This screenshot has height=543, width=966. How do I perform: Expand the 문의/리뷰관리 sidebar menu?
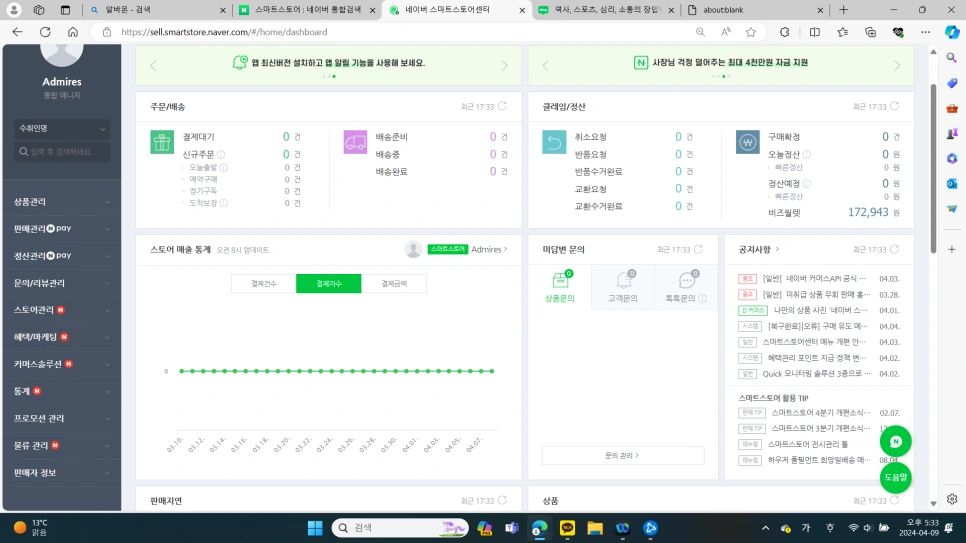tap(62, 283)
